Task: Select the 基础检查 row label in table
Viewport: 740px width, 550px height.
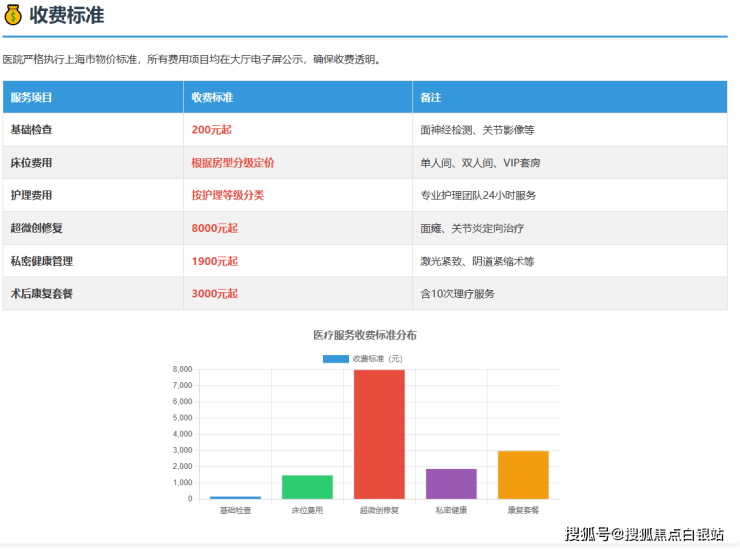Action: 32,130
